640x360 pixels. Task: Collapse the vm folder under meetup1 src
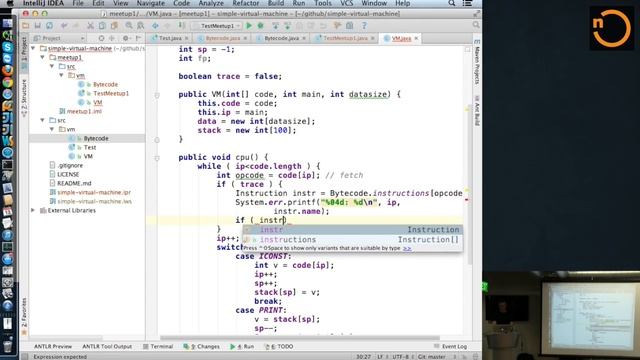point(61,75)
